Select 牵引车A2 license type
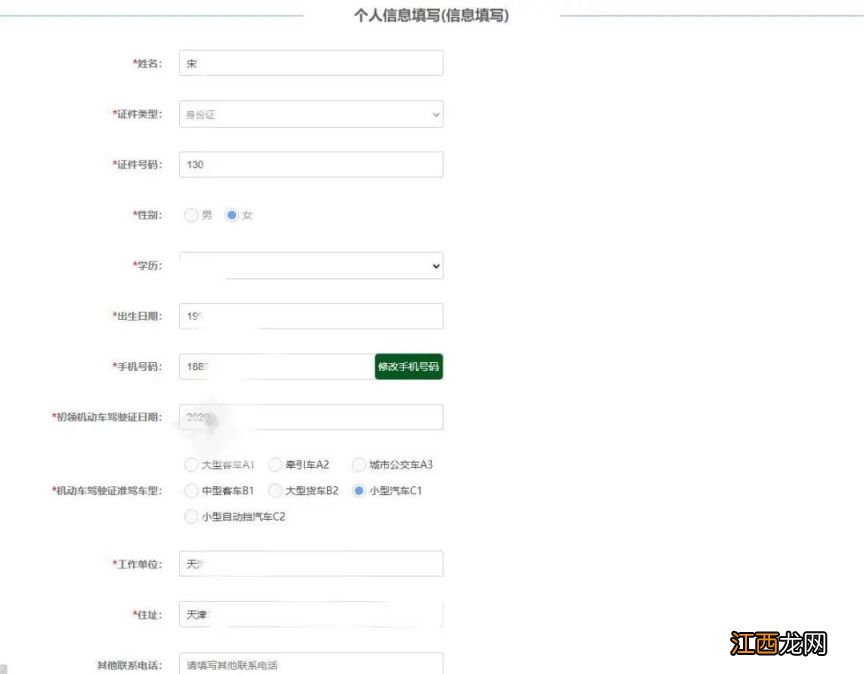Viewport: 864px width, 674px height. click(275, 464)
